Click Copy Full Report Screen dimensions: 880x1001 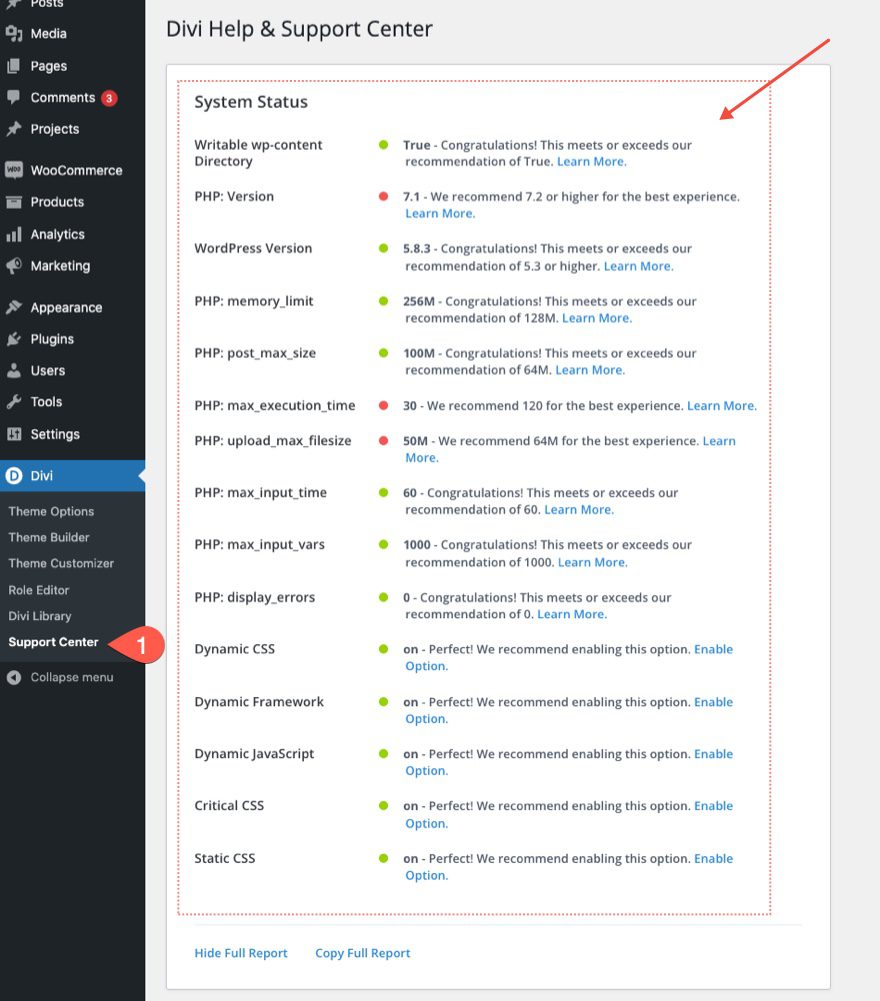pos(362,953)
